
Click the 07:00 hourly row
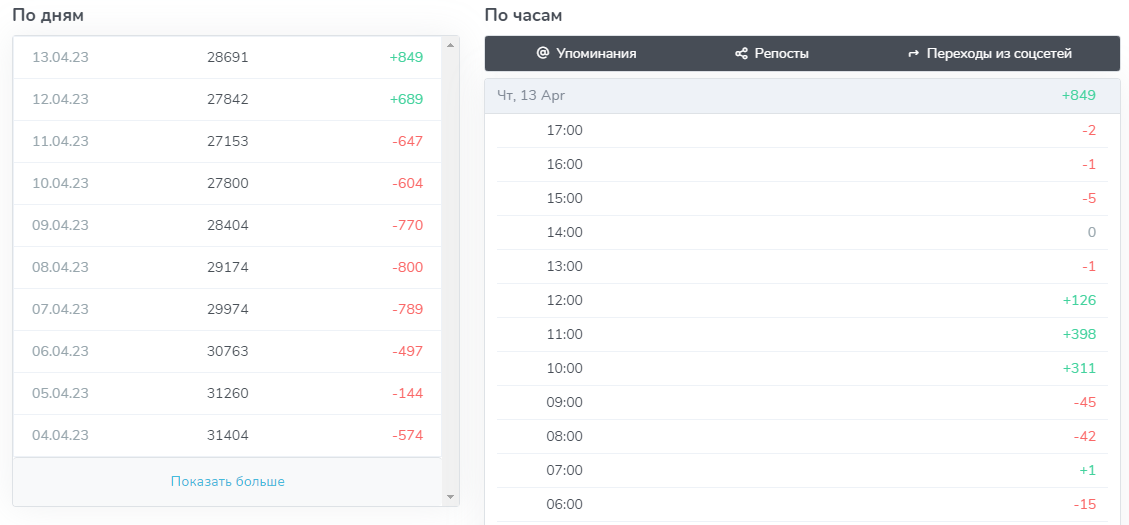tap(802, 470)
